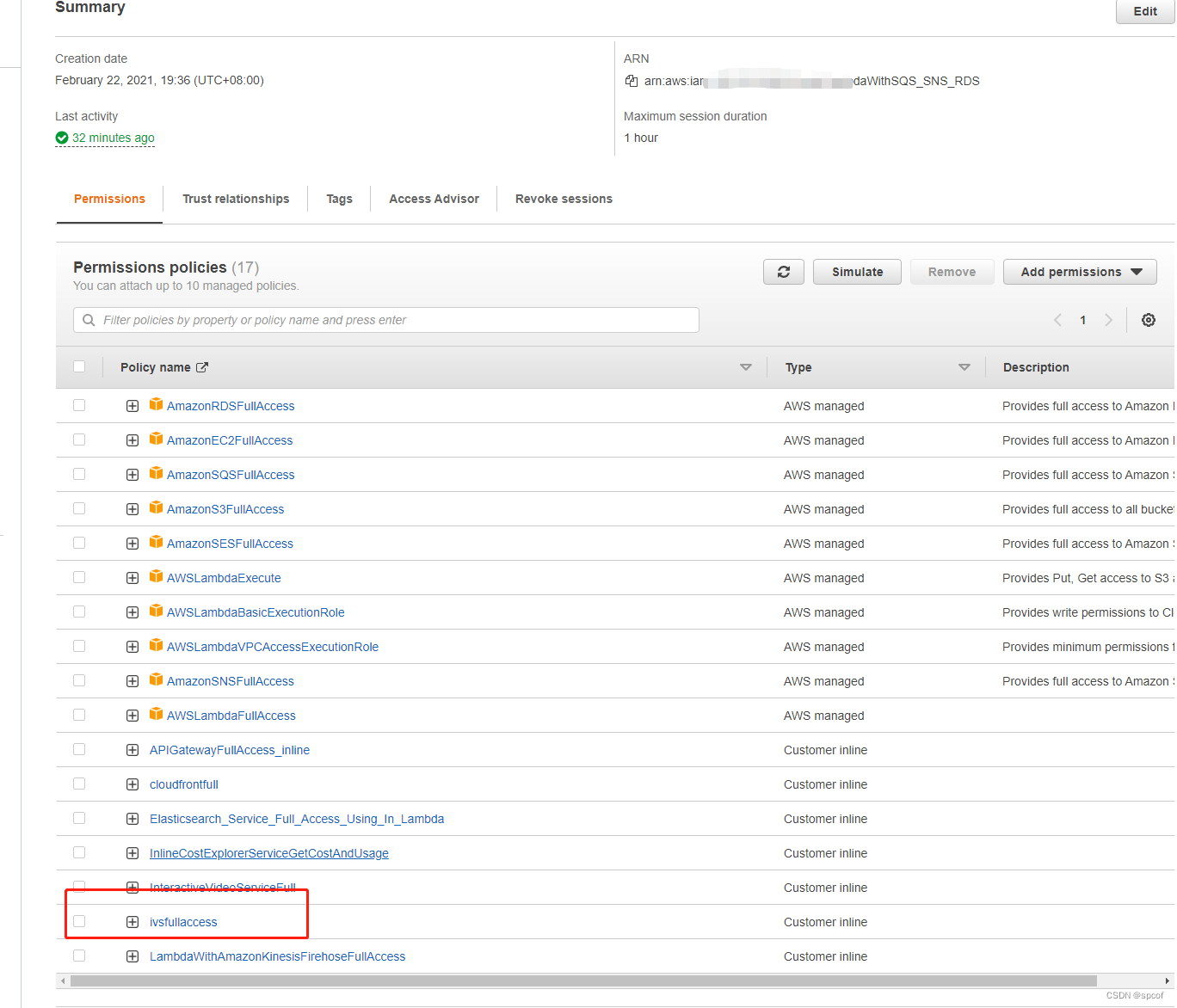This screenshot has height=1008, width=1177.
Task: Expand the AmazonRDSFullAccess policy details
Action: [x=132, y=406]
